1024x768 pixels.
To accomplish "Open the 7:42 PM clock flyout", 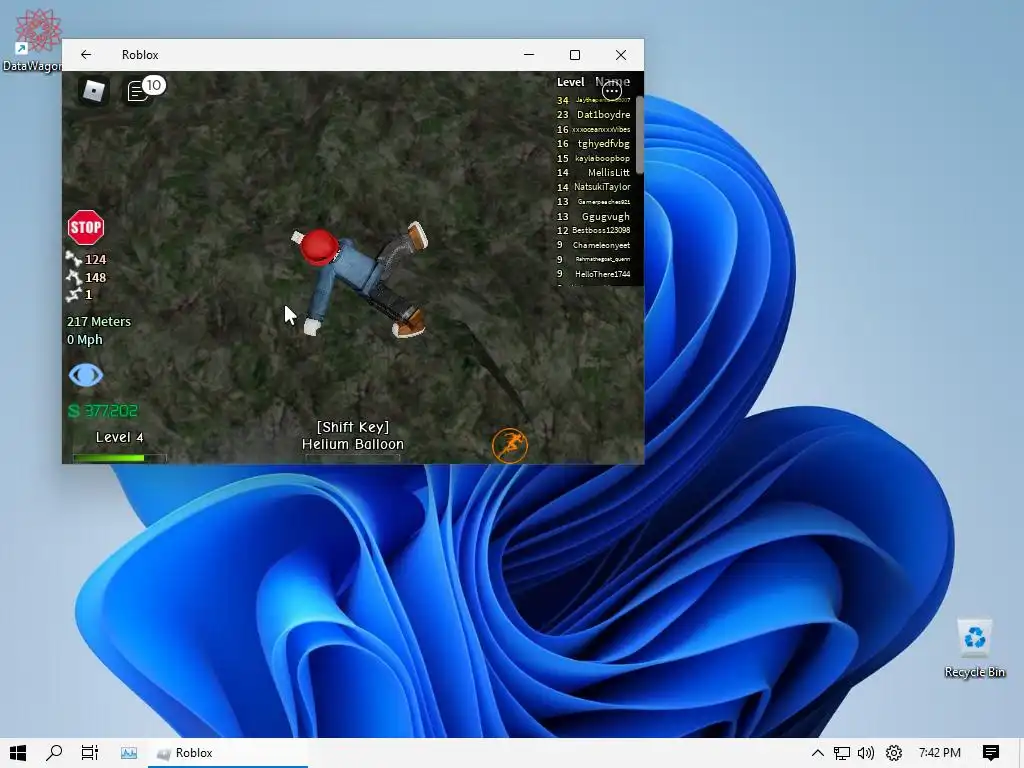I will [x=939, y=753].
